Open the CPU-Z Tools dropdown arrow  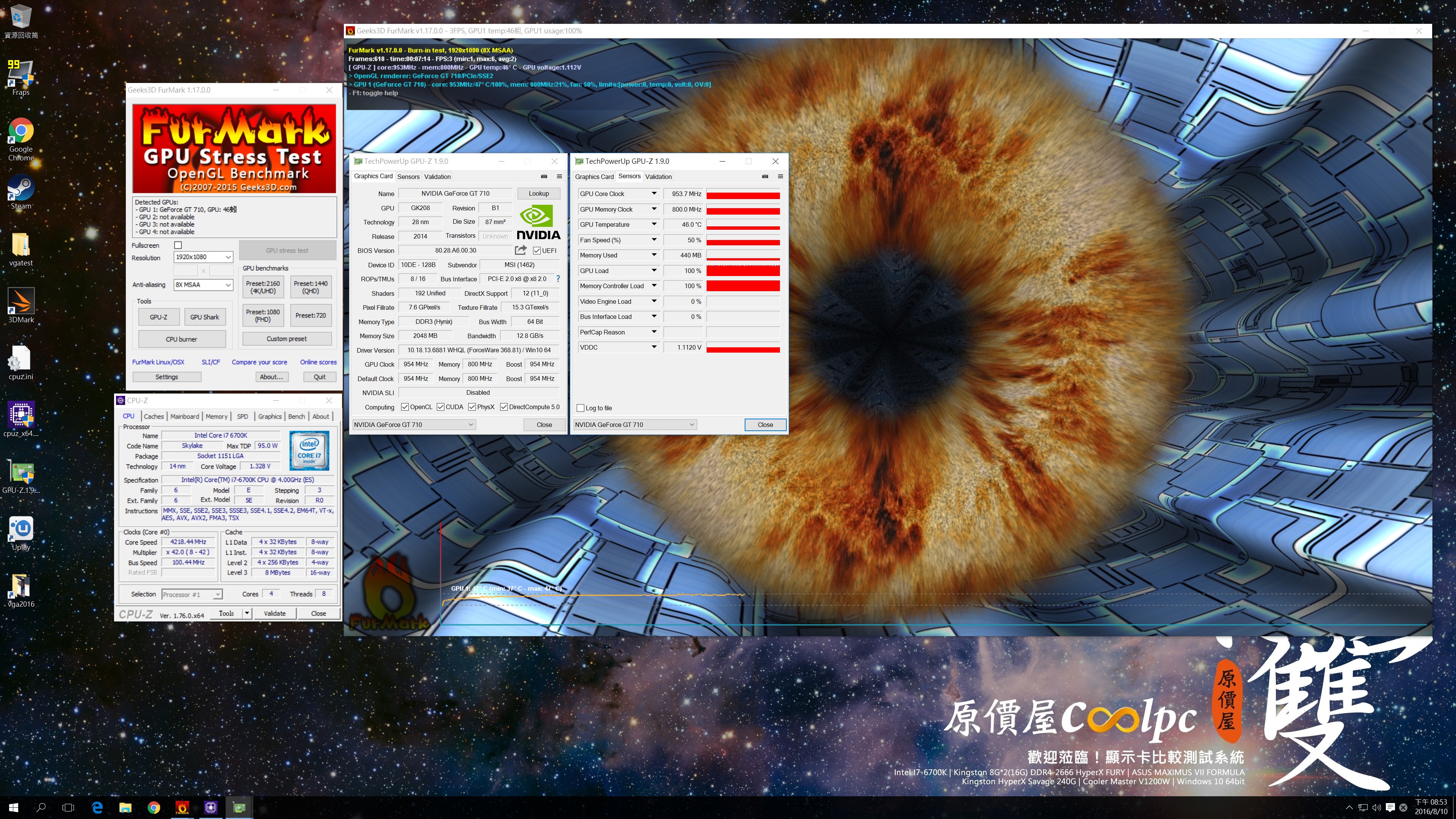(x=247, y=613)
